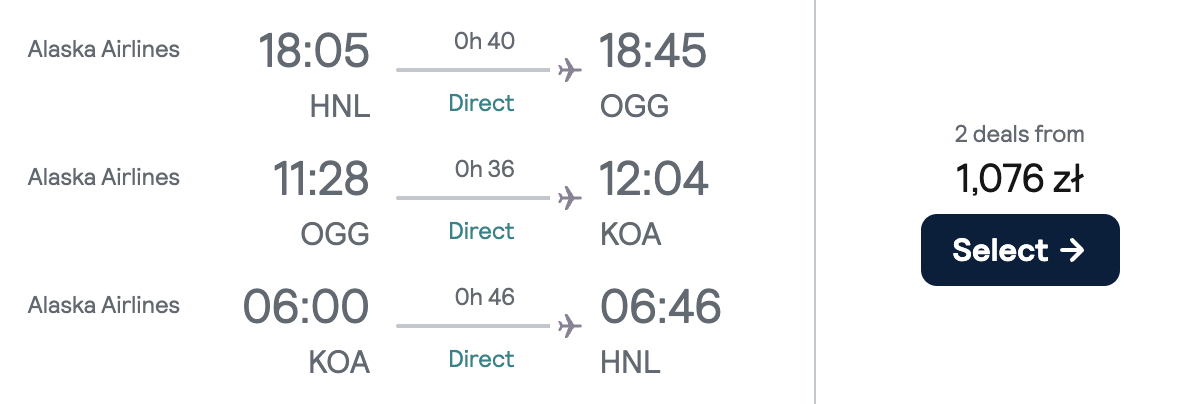Click the Direct label on the 0h 36 flight
Screen dimensions: 1200x404
(481, 231)
